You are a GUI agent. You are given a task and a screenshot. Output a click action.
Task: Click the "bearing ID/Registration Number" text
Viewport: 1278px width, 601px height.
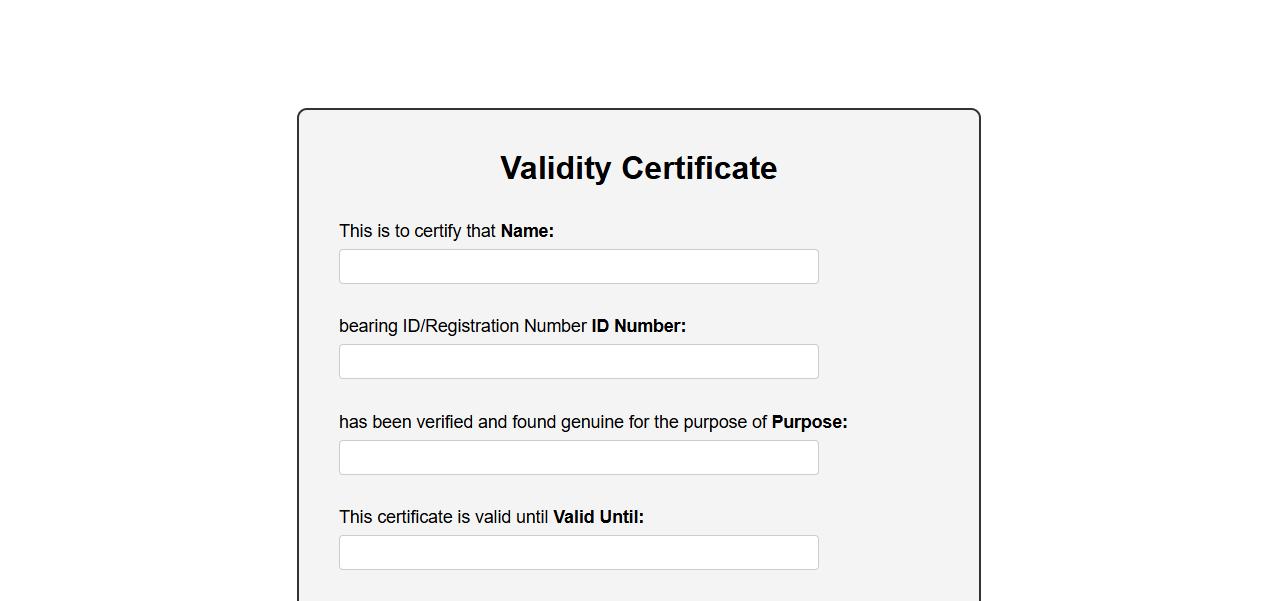[x=462, y=326]
